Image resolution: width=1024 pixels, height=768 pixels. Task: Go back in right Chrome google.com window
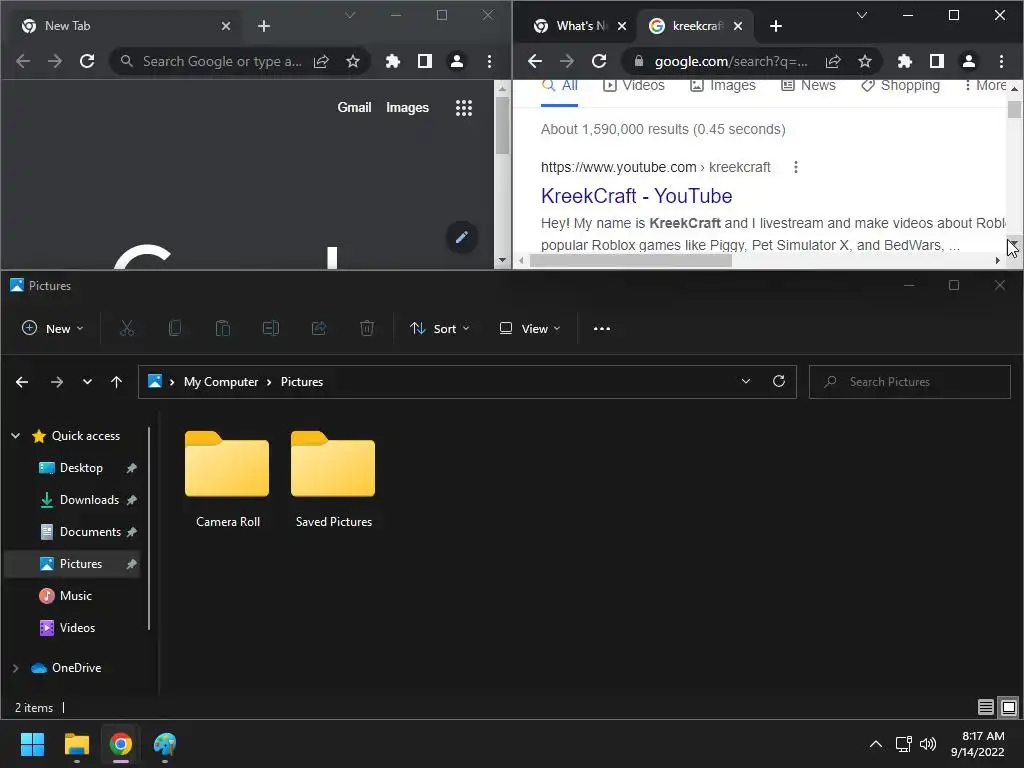click(x=535, y=61)
